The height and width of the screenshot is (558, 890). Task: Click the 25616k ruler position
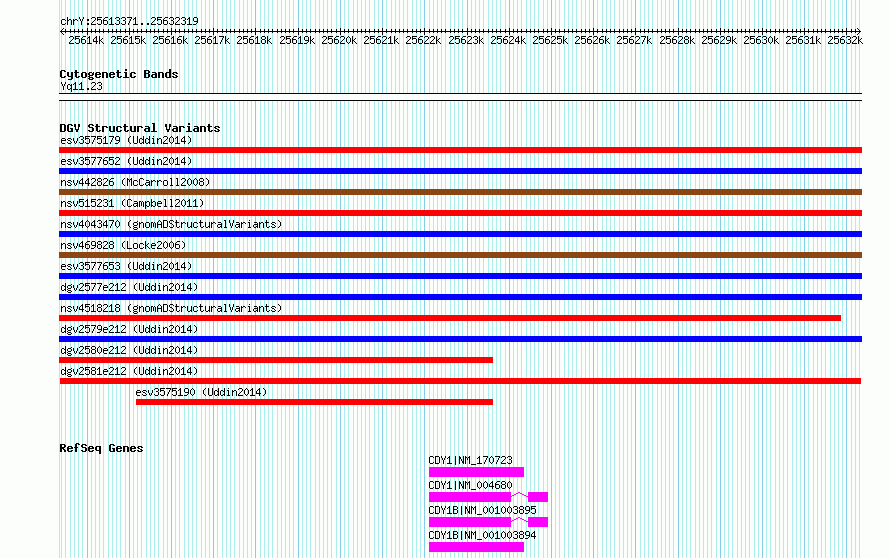[170, 40]
